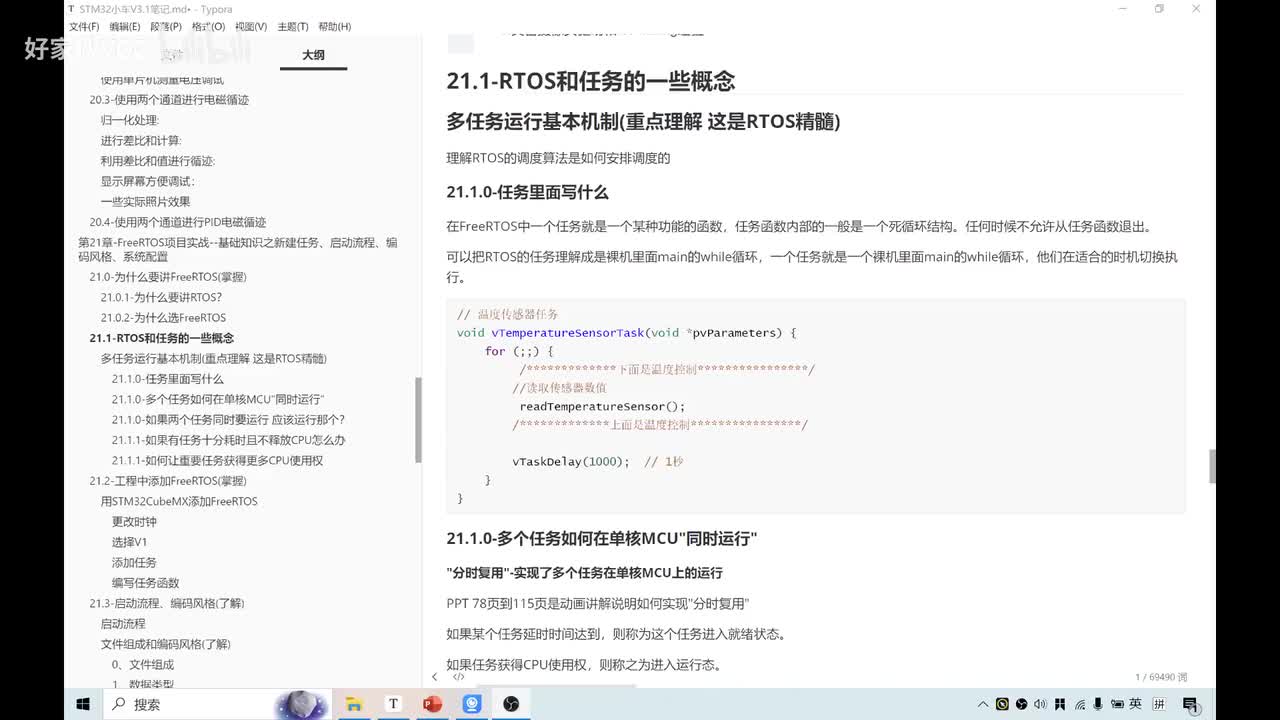Jump to 利用差比和值进行循迹 in outline
The image size is (1280, 720).
click(x=157, y=161)
